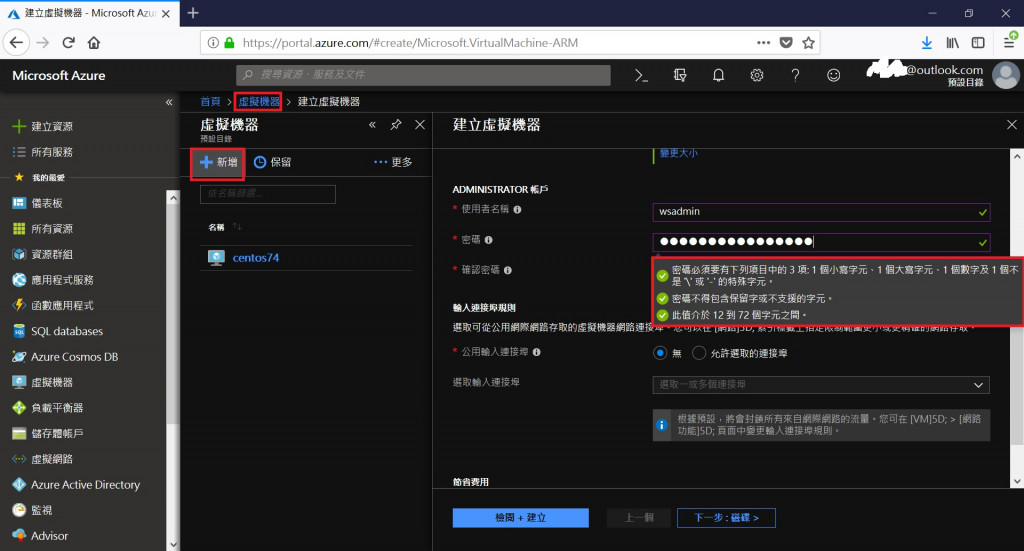Viewport: 1024px width, 551px height.
Task: Open portal settings gear
Action: (x=757, y=76)
